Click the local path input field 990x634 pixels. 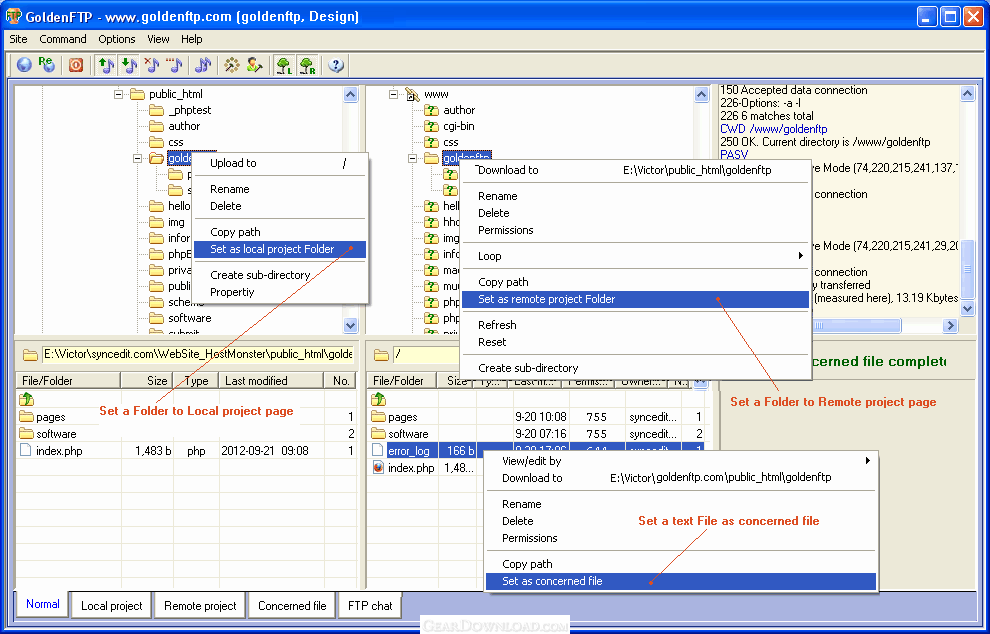(x=198, y=354)
